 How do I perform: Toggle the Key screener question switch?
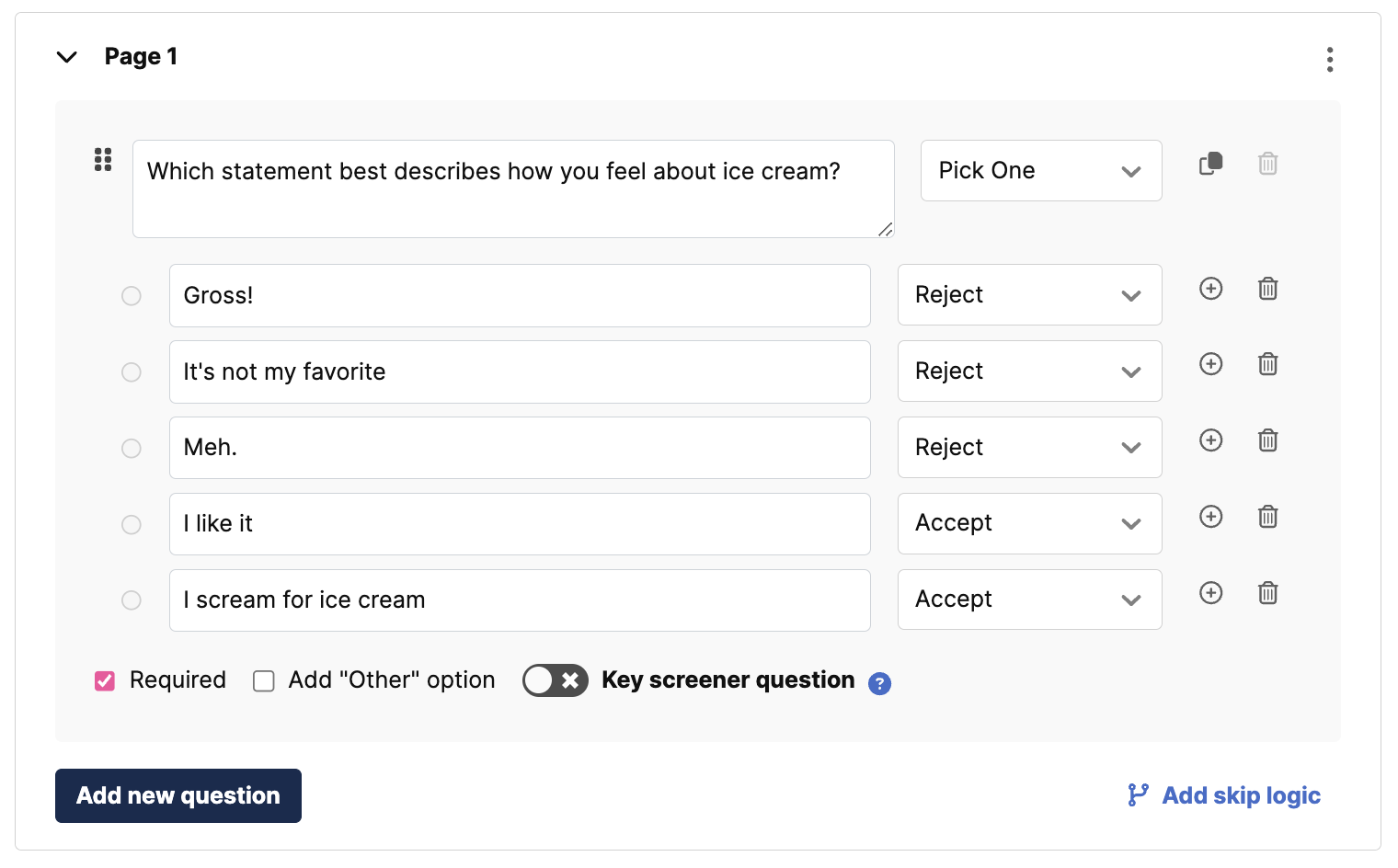pyautogui.click(x=556, y=680)
